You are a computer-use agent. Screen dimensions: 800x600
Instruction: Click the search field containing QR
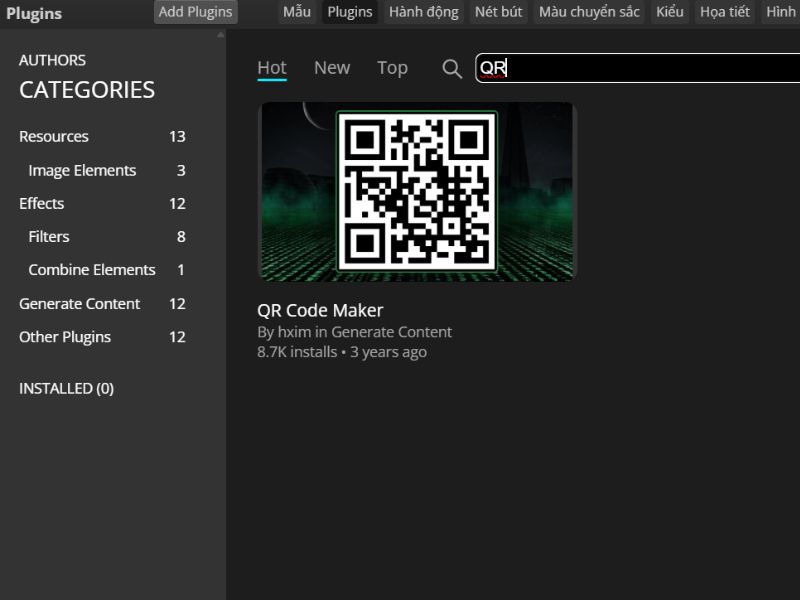click(637, 68)
